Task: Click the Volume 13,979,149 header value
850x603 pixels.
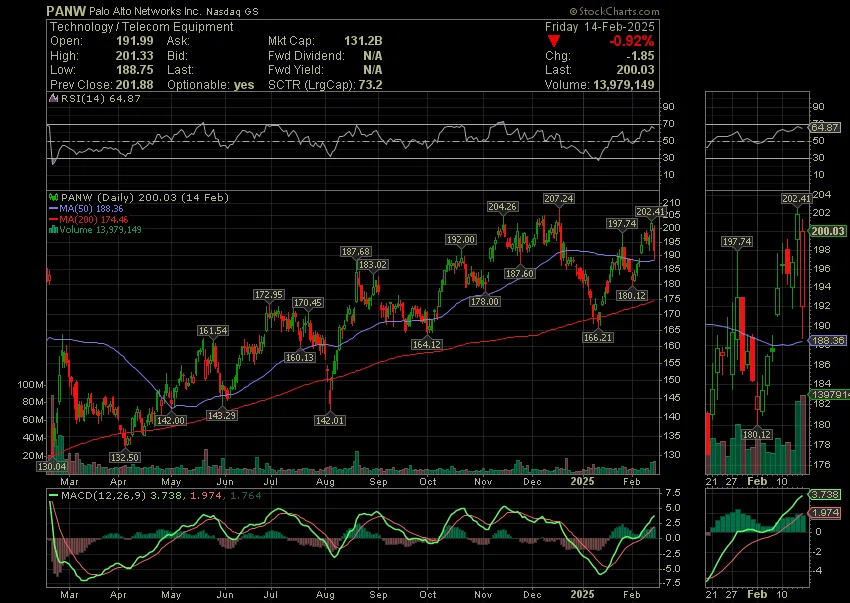Action: click(623, 85)
